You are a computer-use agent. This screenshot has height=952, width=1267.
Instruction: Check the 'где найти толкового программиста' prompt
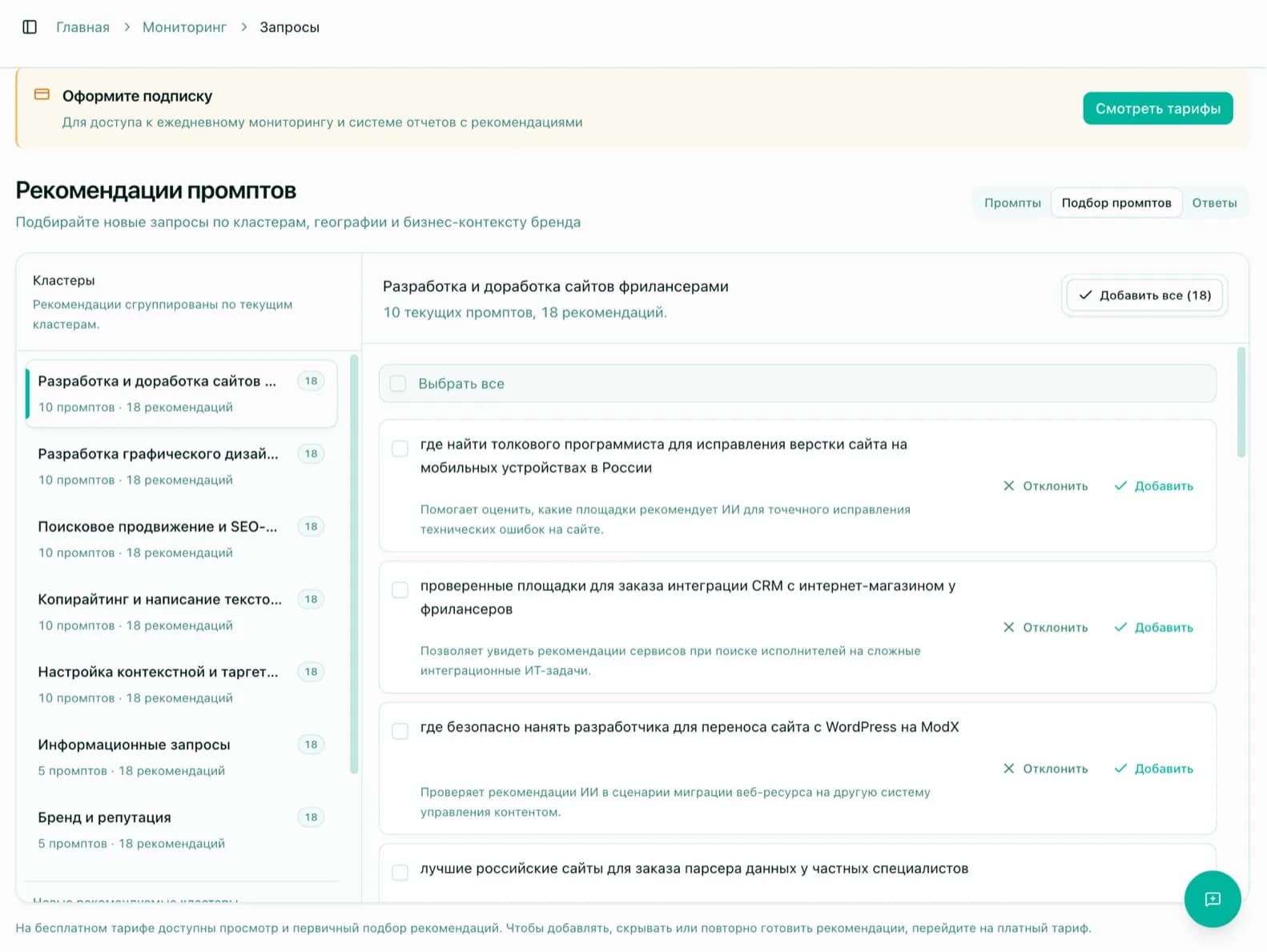400,448
